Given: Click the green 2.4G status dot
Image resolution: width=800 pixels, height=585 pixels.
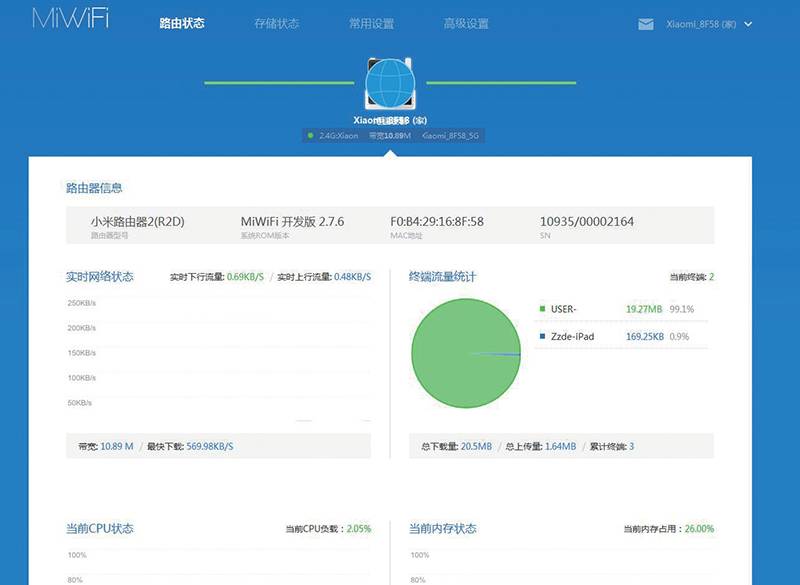Looking at the screenshot, I should (x=310, y=136).
